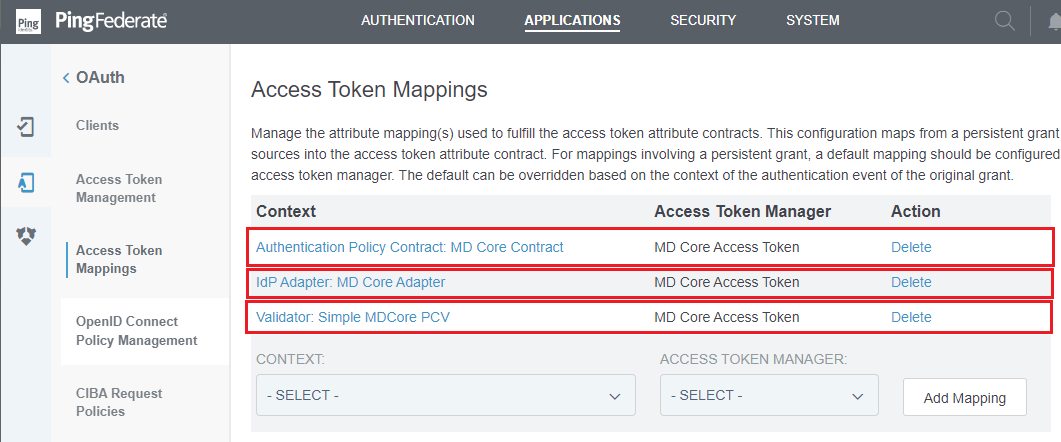Switch to the AUTHENTICATION menu

417,20
